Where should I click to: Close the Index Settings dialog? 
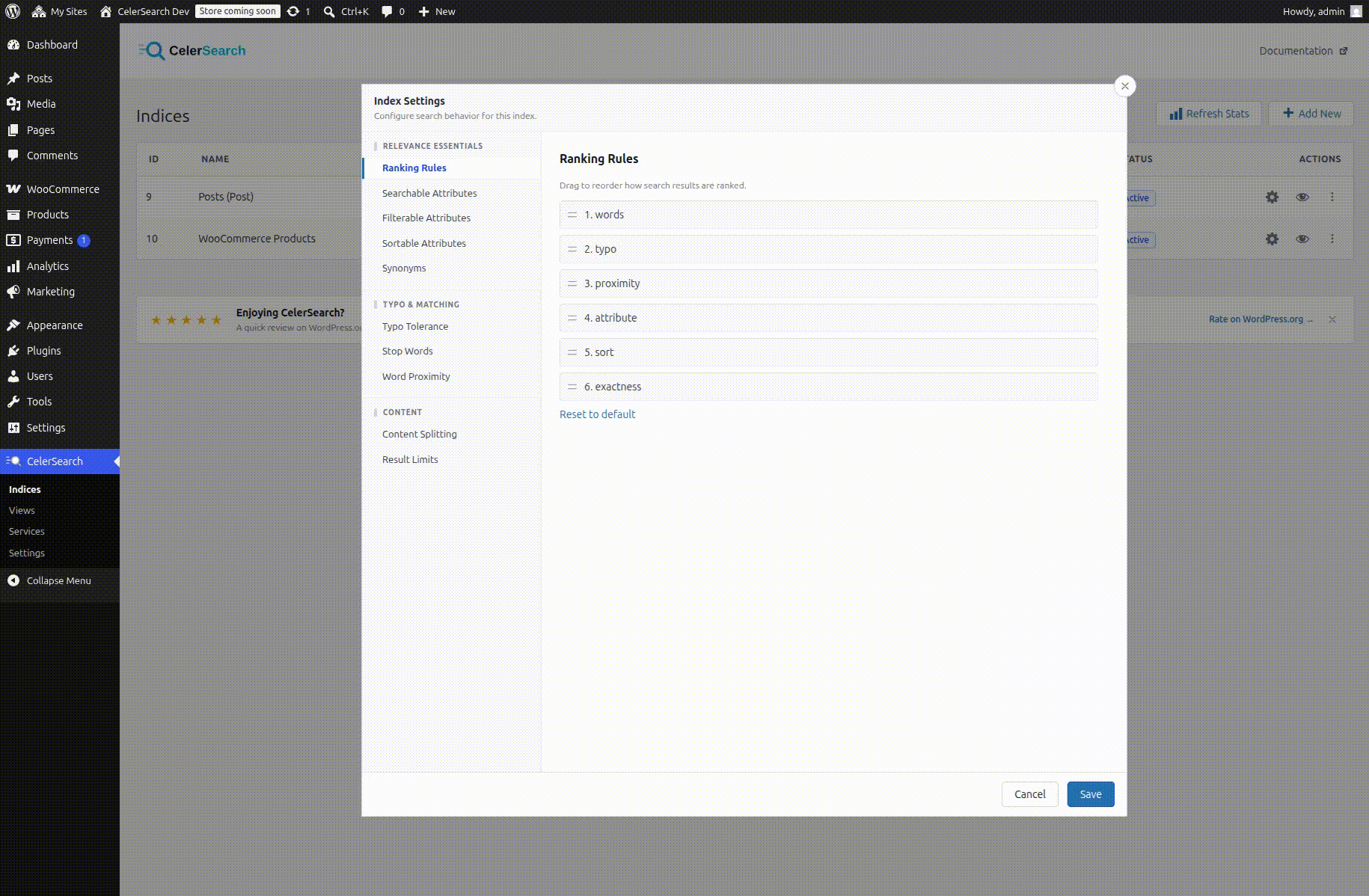pyautogui.click(x=1124, y=86)
